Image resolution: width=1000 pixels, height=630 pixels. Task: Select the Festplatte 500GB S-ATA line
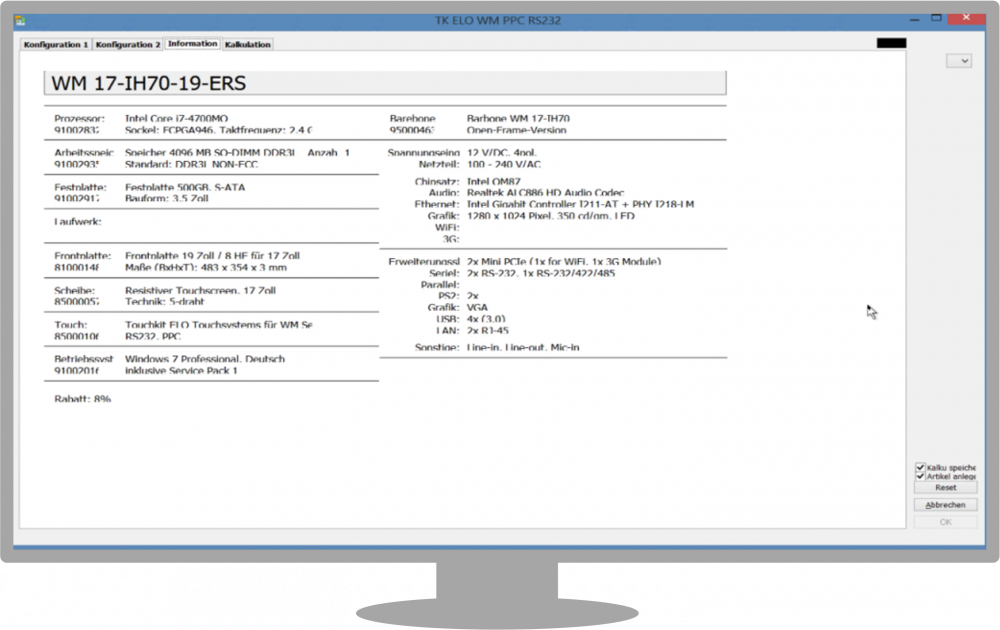(185, 187)
